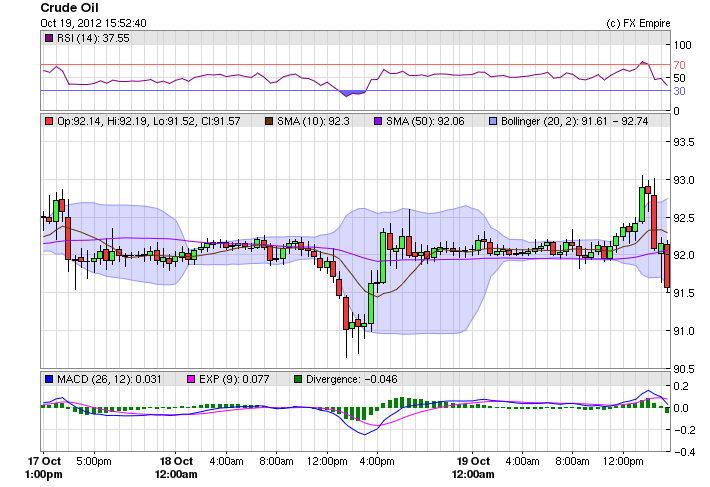Click the 93.0 price axis label
The image size is (710, 487).
click(684, 180)
